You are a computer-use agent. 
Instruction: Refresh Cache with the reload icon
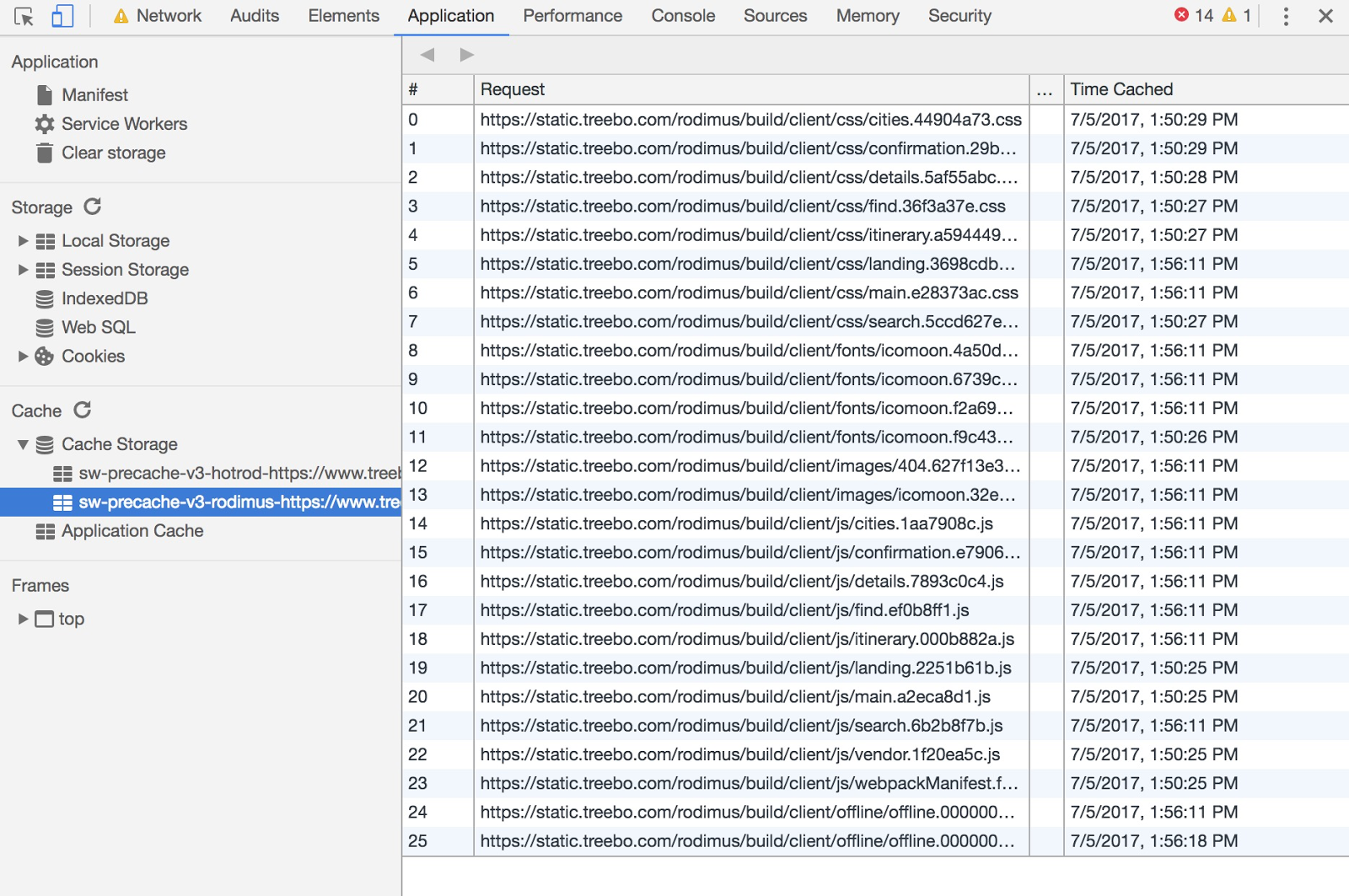pos(83,410)
